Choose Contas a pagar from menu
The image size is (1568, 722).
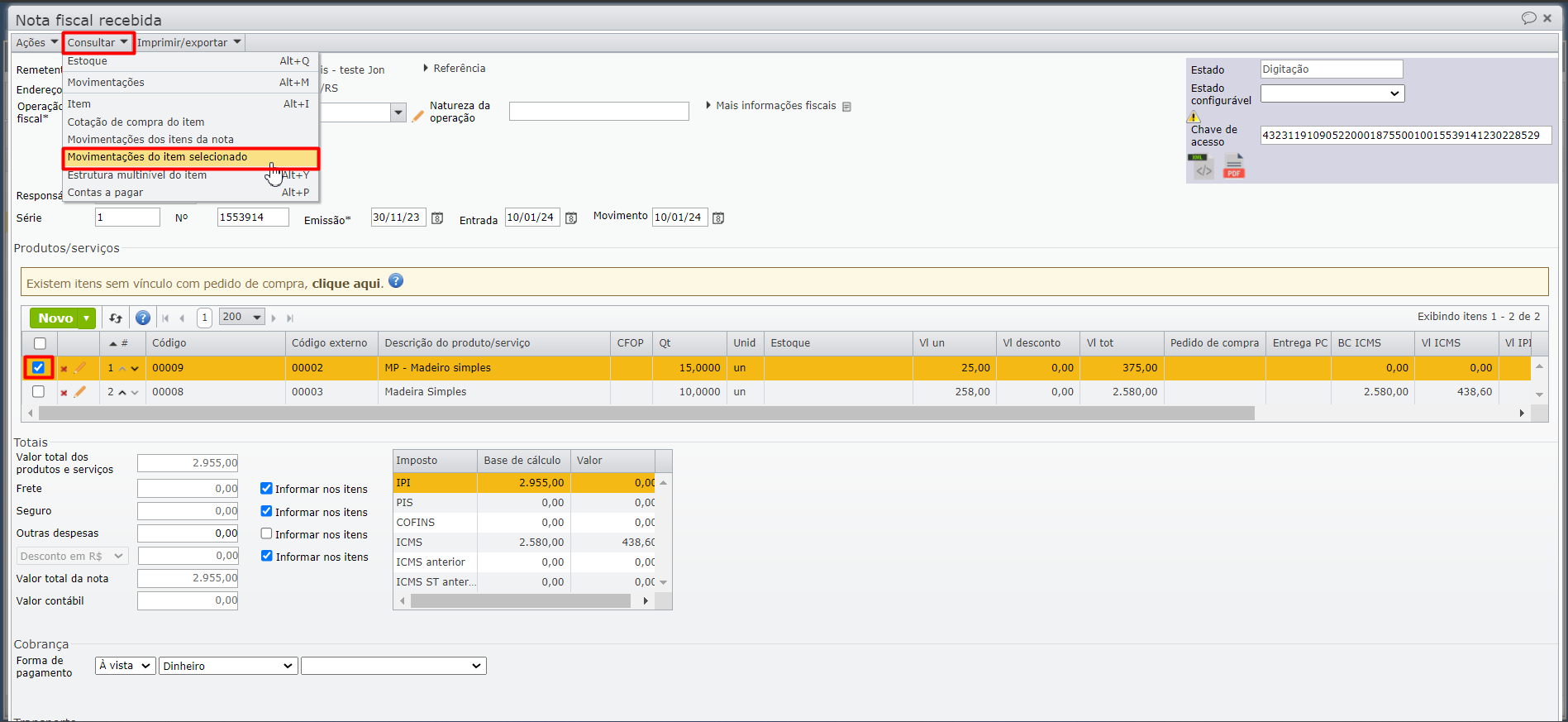pyautogui.click(x=105, y=193)
